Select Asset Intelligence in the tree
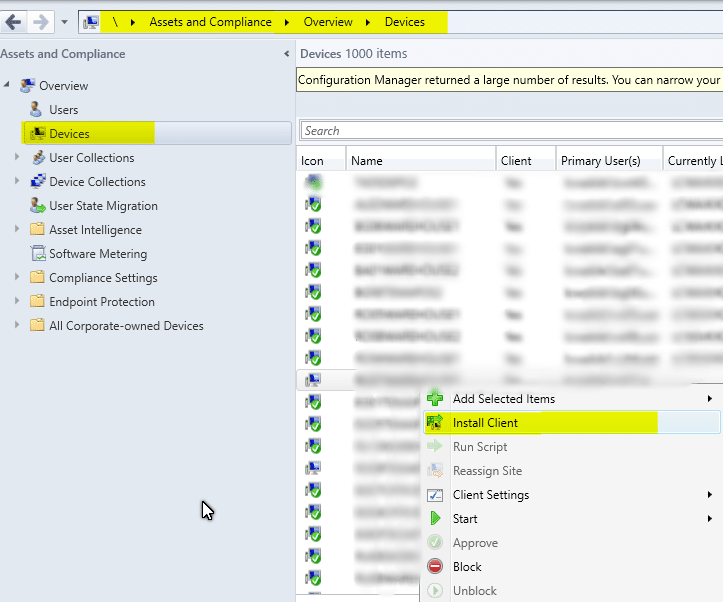The width and height of the screenshot is (723, 602). [x=95, y=230]
